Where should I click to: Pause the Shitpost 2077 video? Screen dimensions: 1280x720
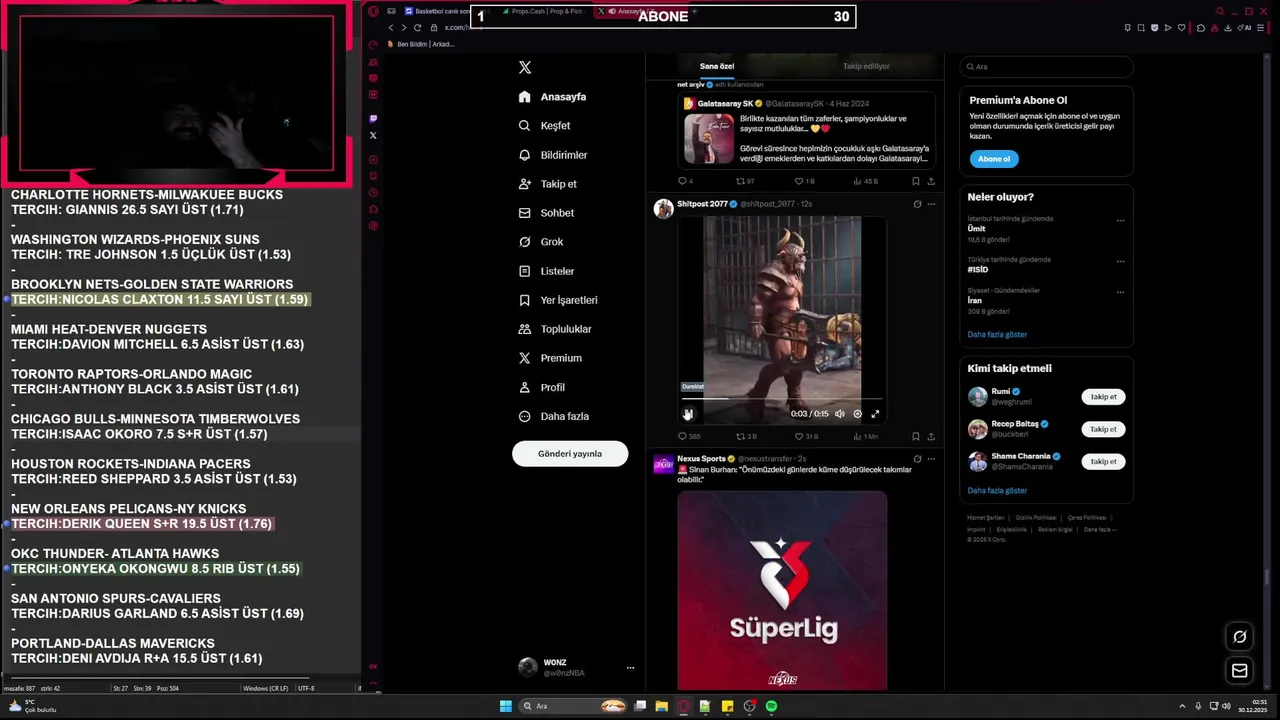tap(688, 414)
